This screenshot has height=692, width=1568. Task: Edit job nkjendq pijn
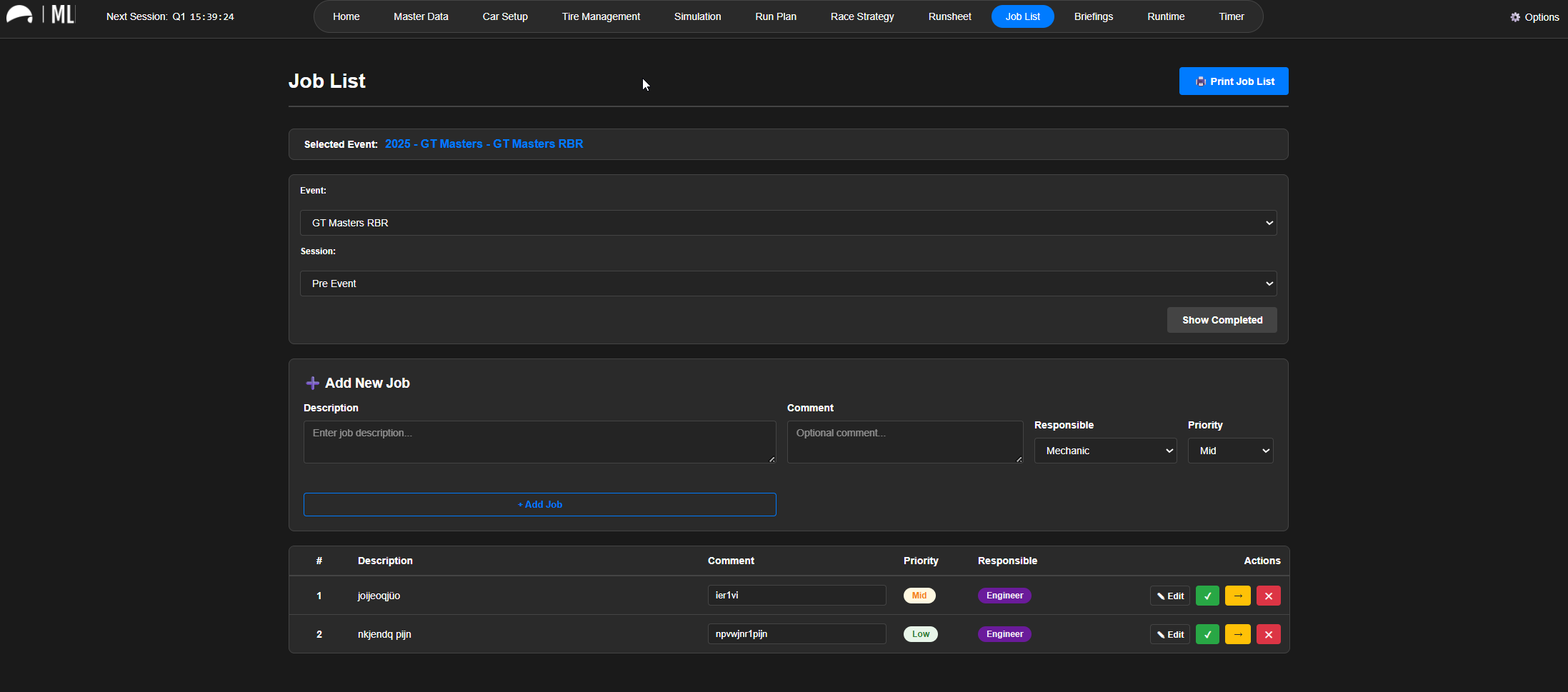coord(1170,634)
